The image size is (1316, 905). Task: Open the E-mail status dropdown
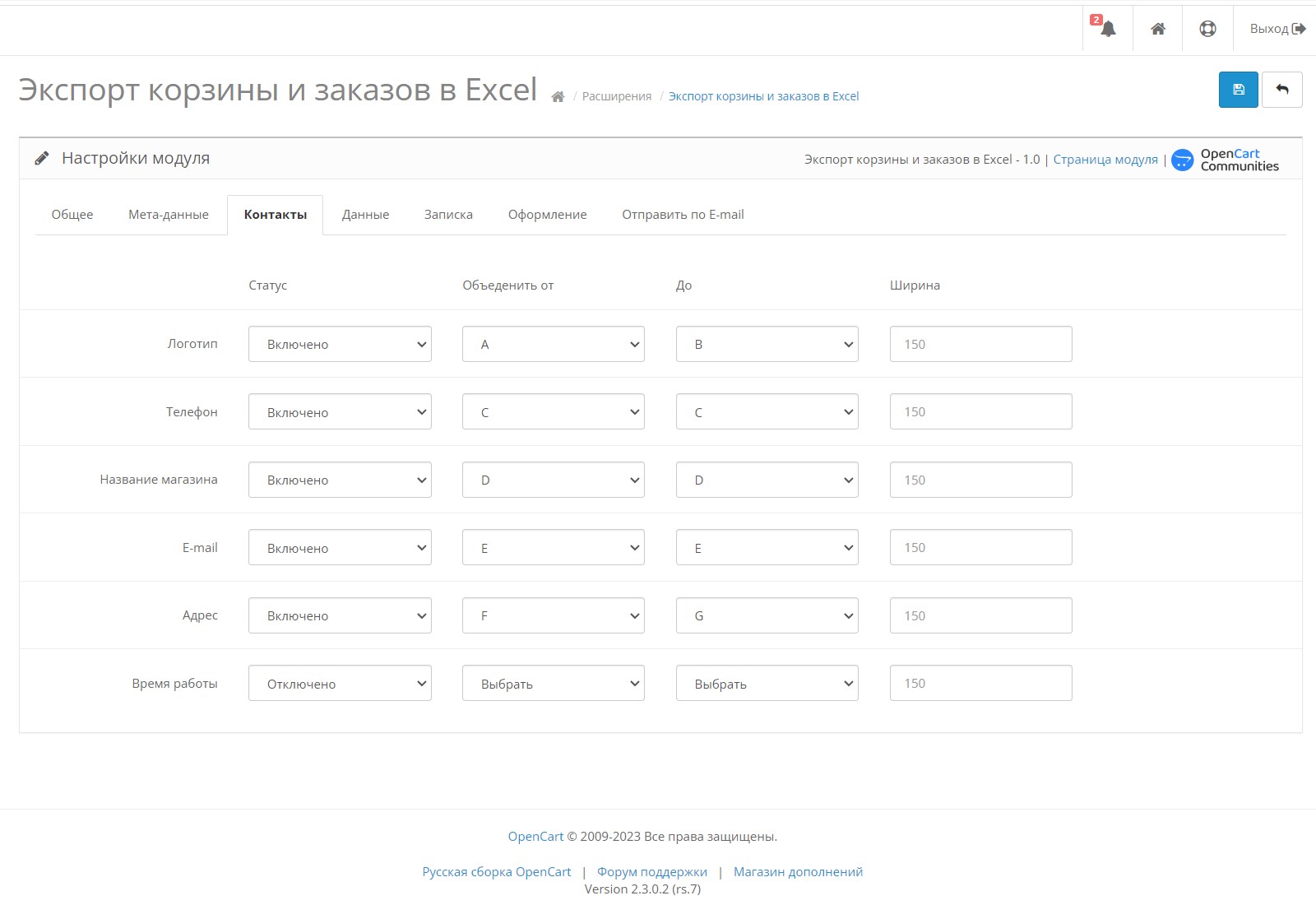(340, 547)
